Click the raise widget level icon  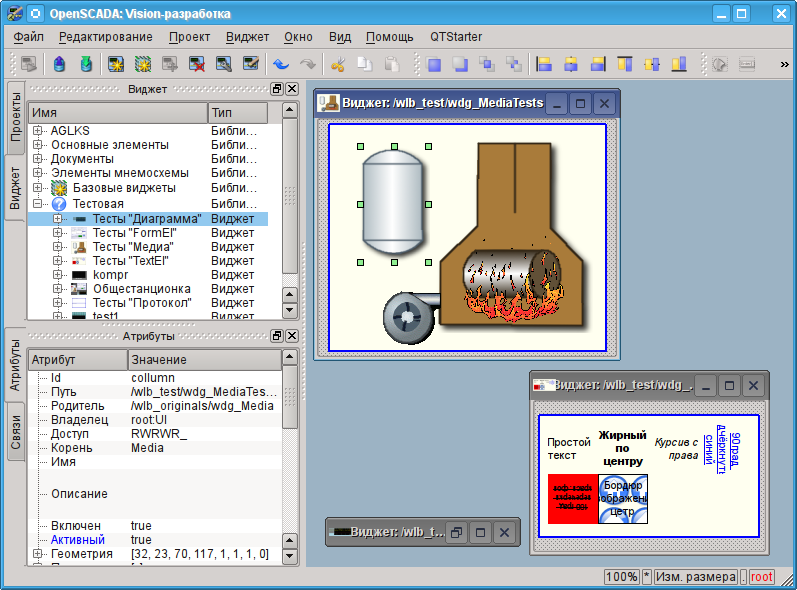433,64
